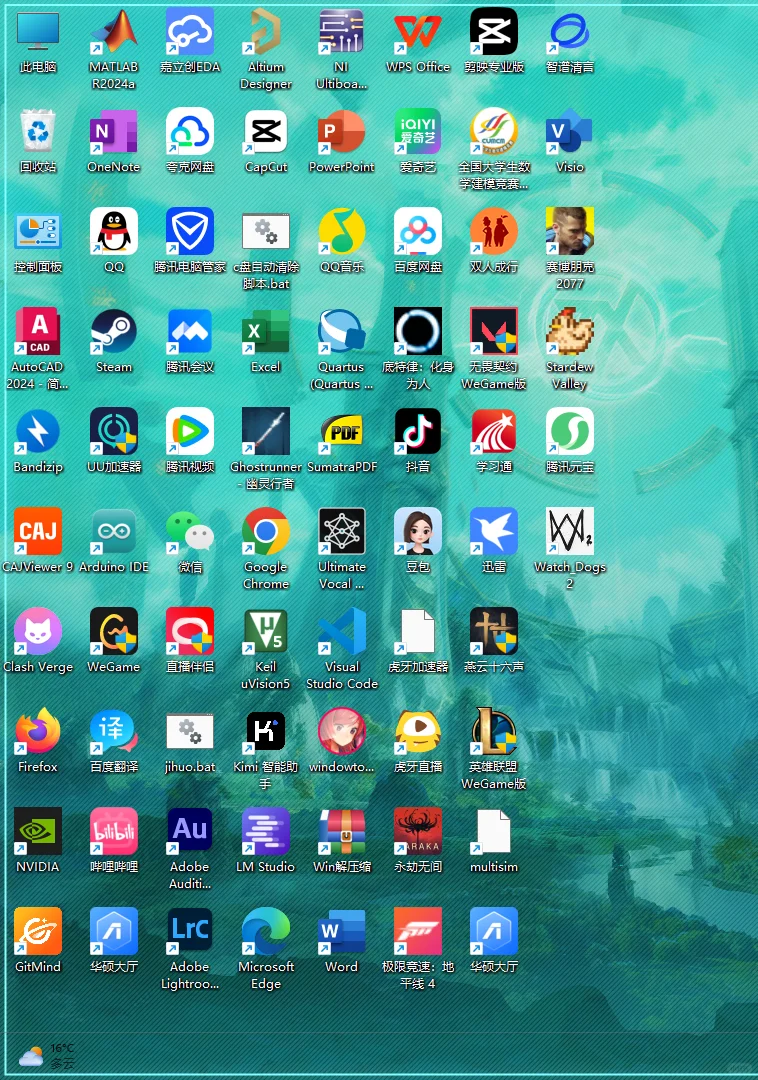This screenshot has height=1080, width=758.
Task: Open the Word desktop shortcut
Action: pos(341,931)
